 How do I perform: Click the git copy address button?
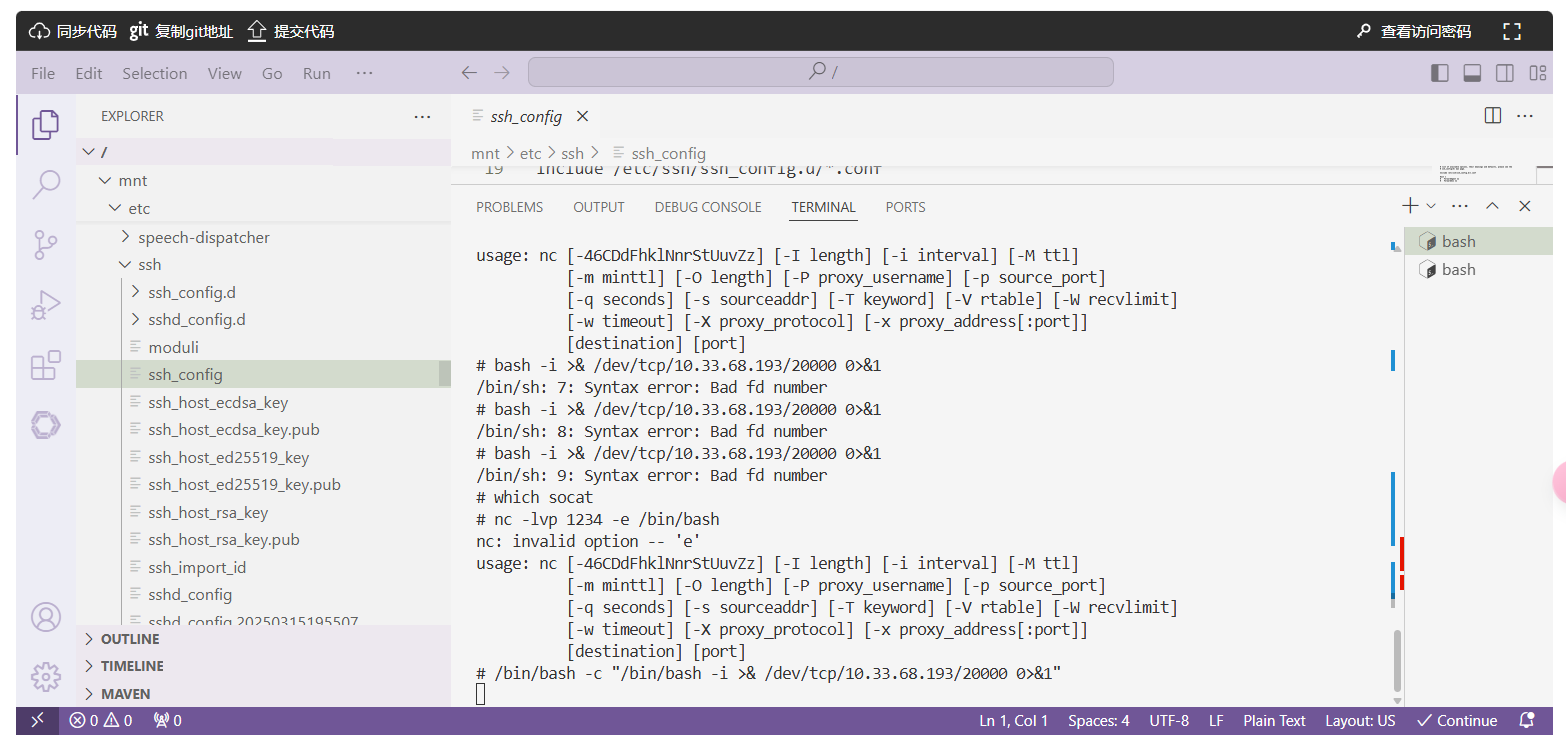pos(181,32)
